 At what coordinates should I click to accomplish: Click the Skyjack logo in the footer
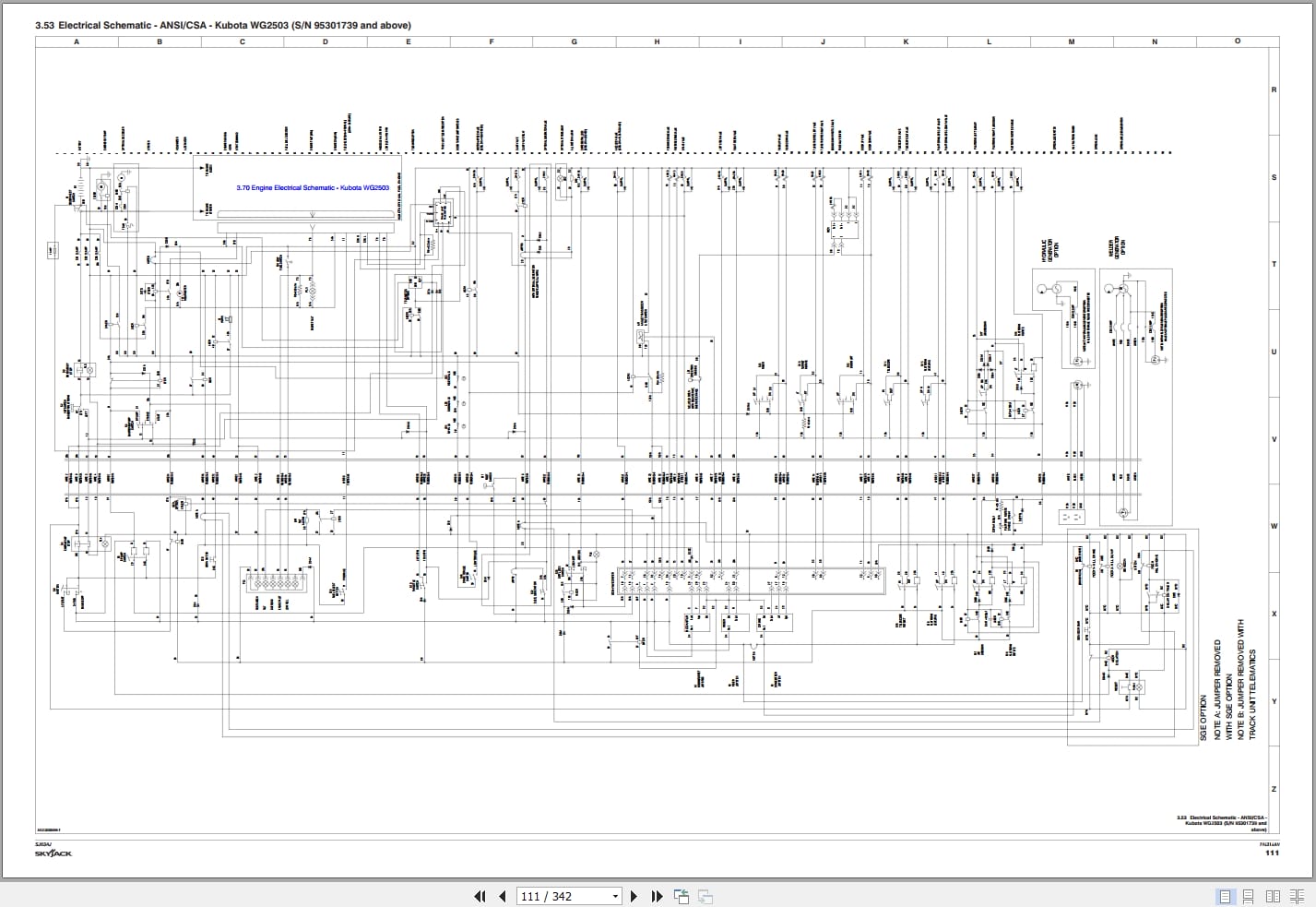click(53, 853)
